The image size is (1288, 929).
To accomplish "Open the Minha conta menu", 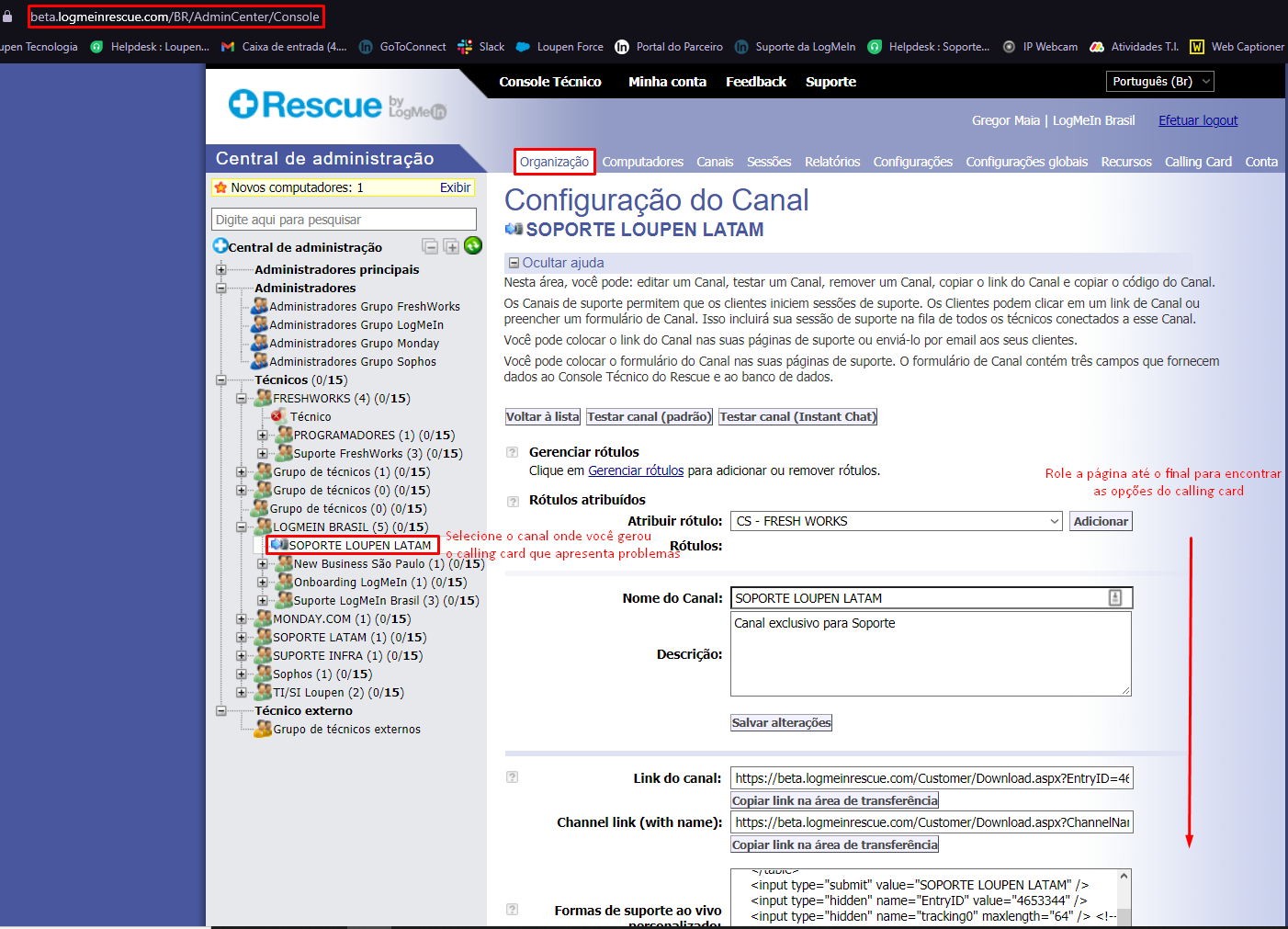I will [667, 82].
